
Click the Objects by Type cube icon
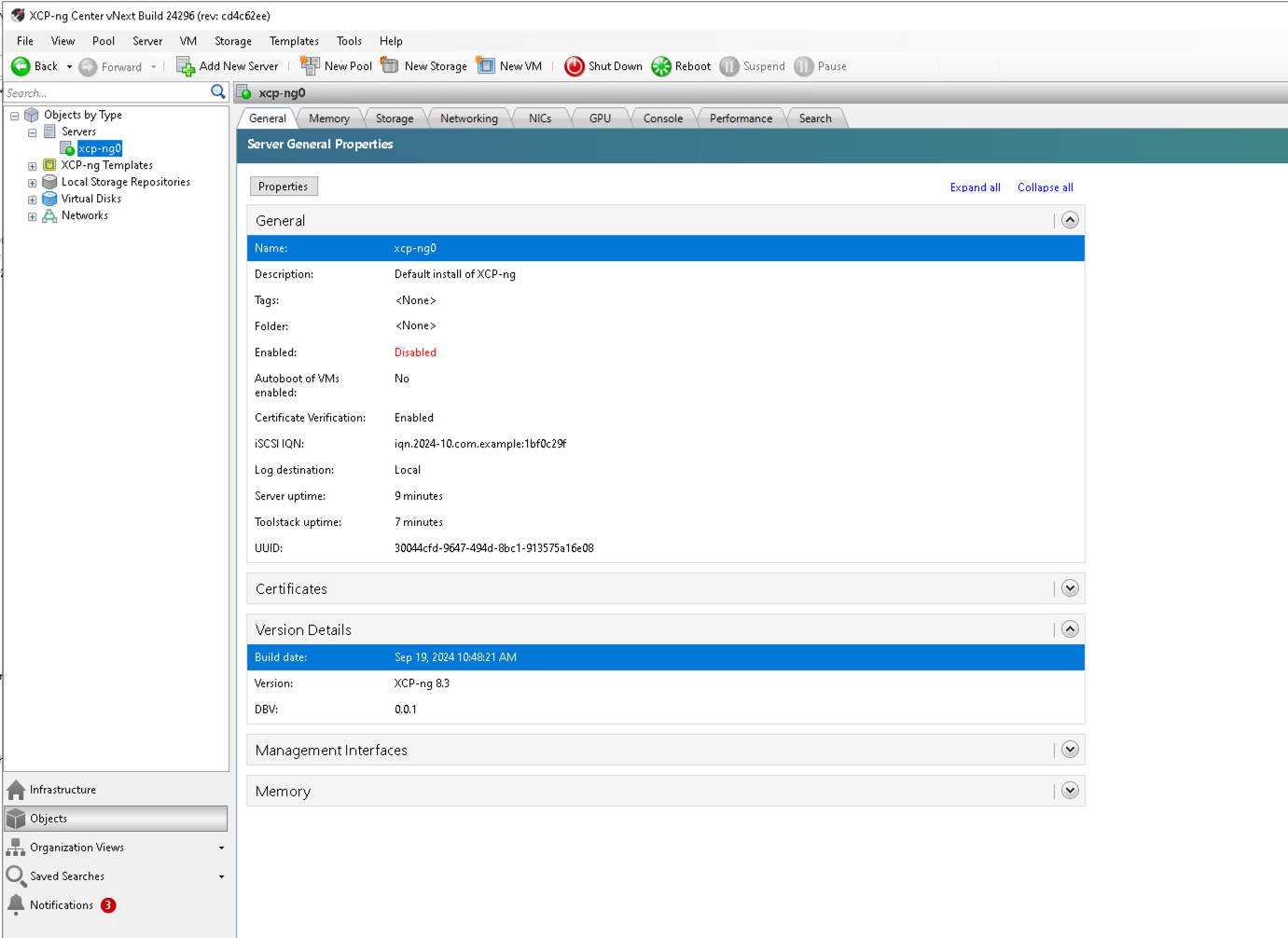(32, 115)
